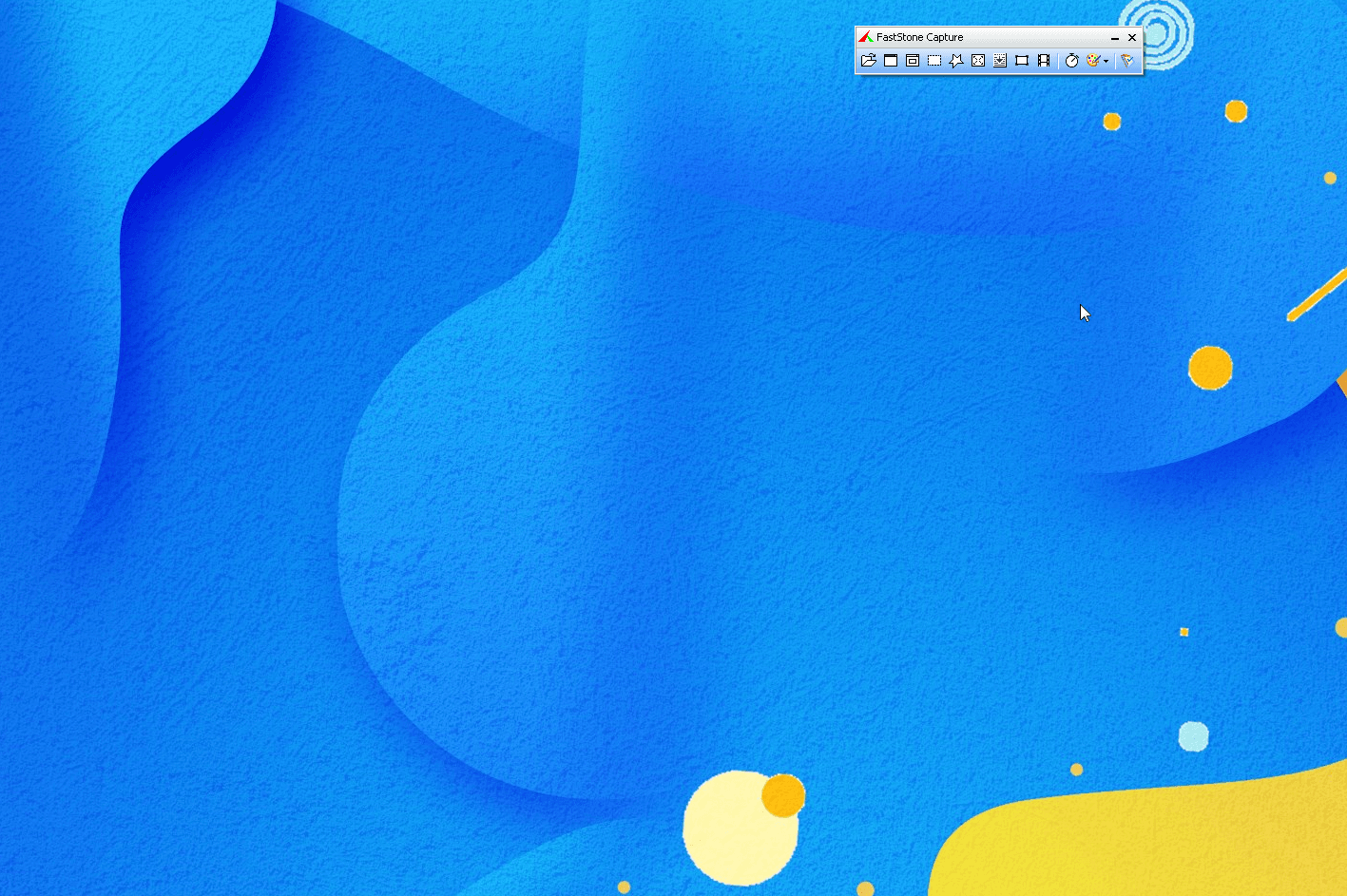The image size is (1347, 896).
Task: Select the Capture Scrolling Window tool
Action: (1000, 61)
